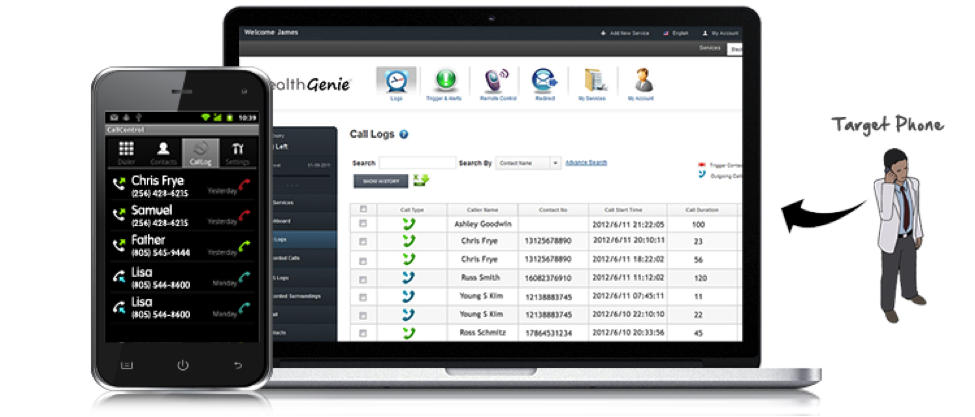Tap the Chris Frye entry on the phone

click(182, 185)
